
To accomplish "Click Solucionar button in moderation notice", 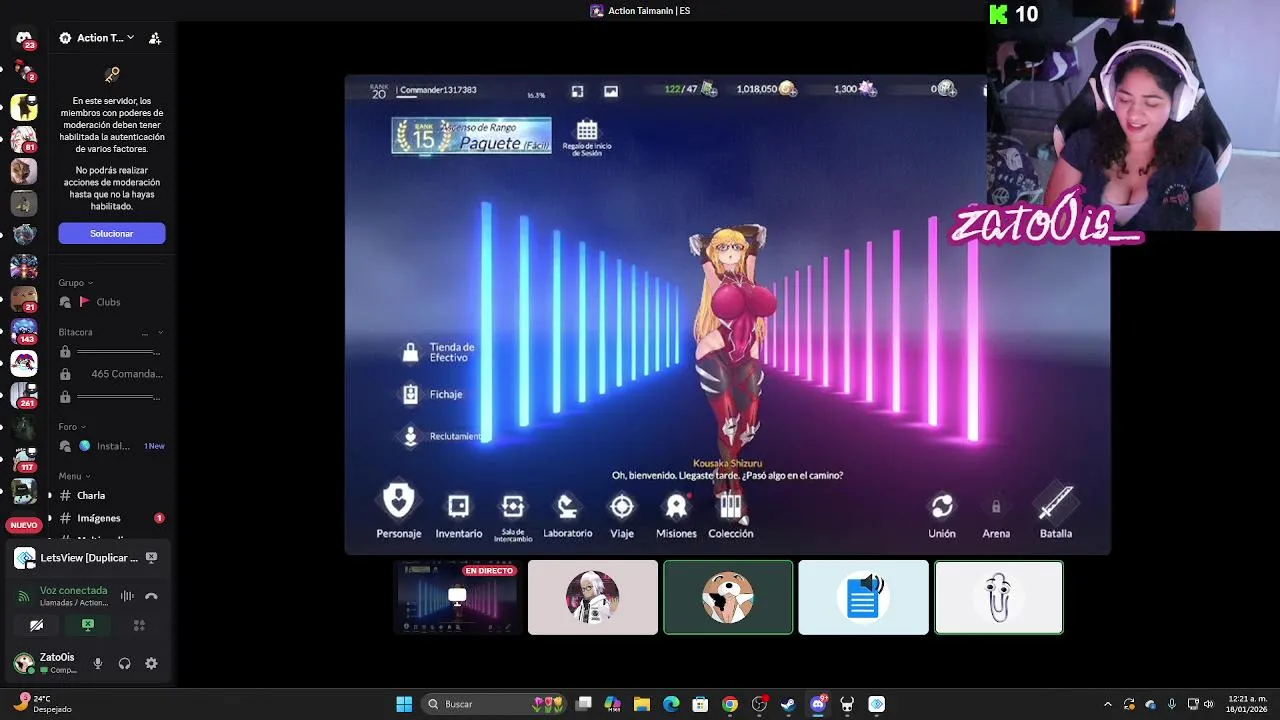I will click(111, 233).
